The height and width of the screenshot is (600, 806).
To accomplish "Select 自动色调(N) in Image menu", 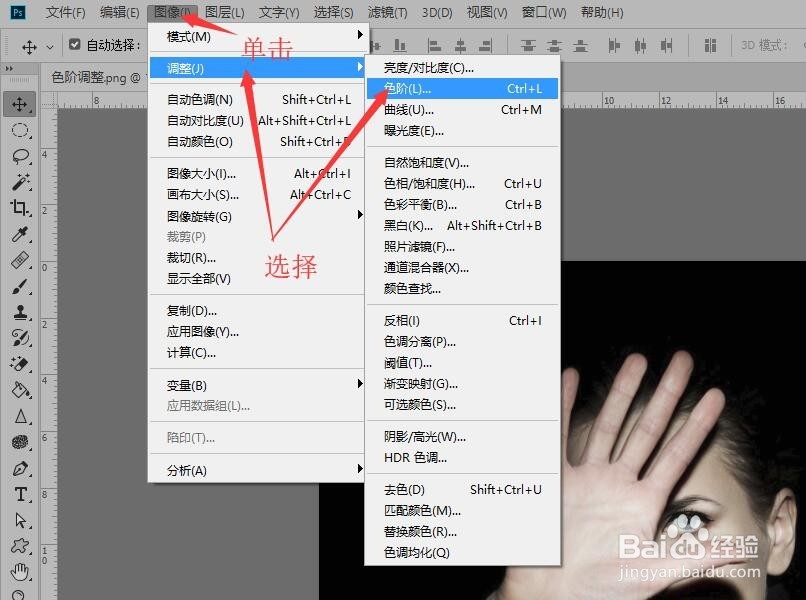I will point(257,99).
